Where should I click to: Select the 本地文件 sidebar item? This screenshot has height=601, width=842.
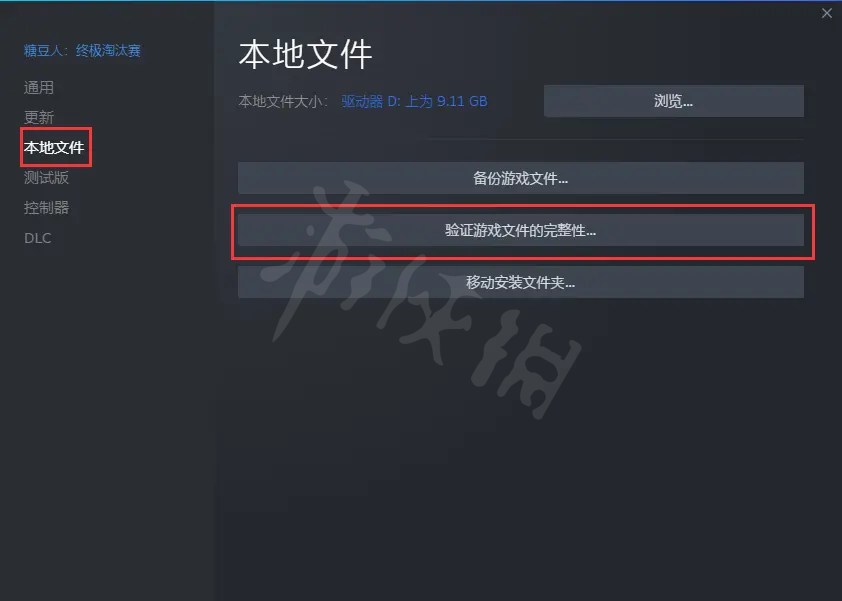tap(54, 147)
